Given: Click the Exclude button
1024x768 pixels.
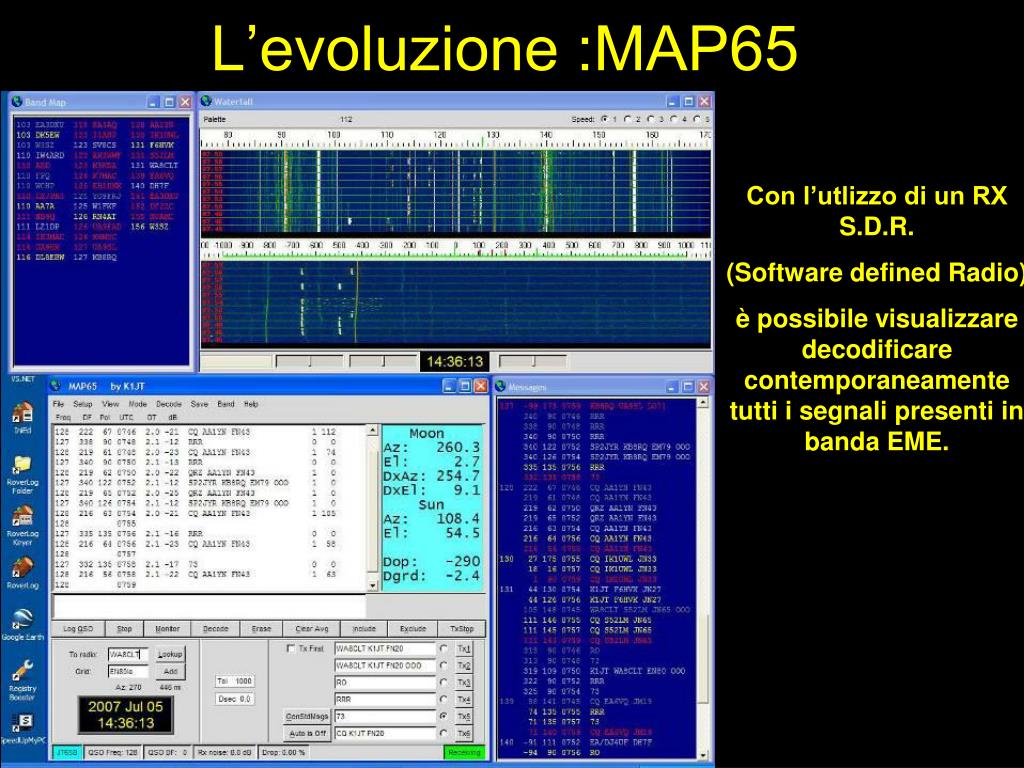Looking at the screenshot, I should point(413,628).
